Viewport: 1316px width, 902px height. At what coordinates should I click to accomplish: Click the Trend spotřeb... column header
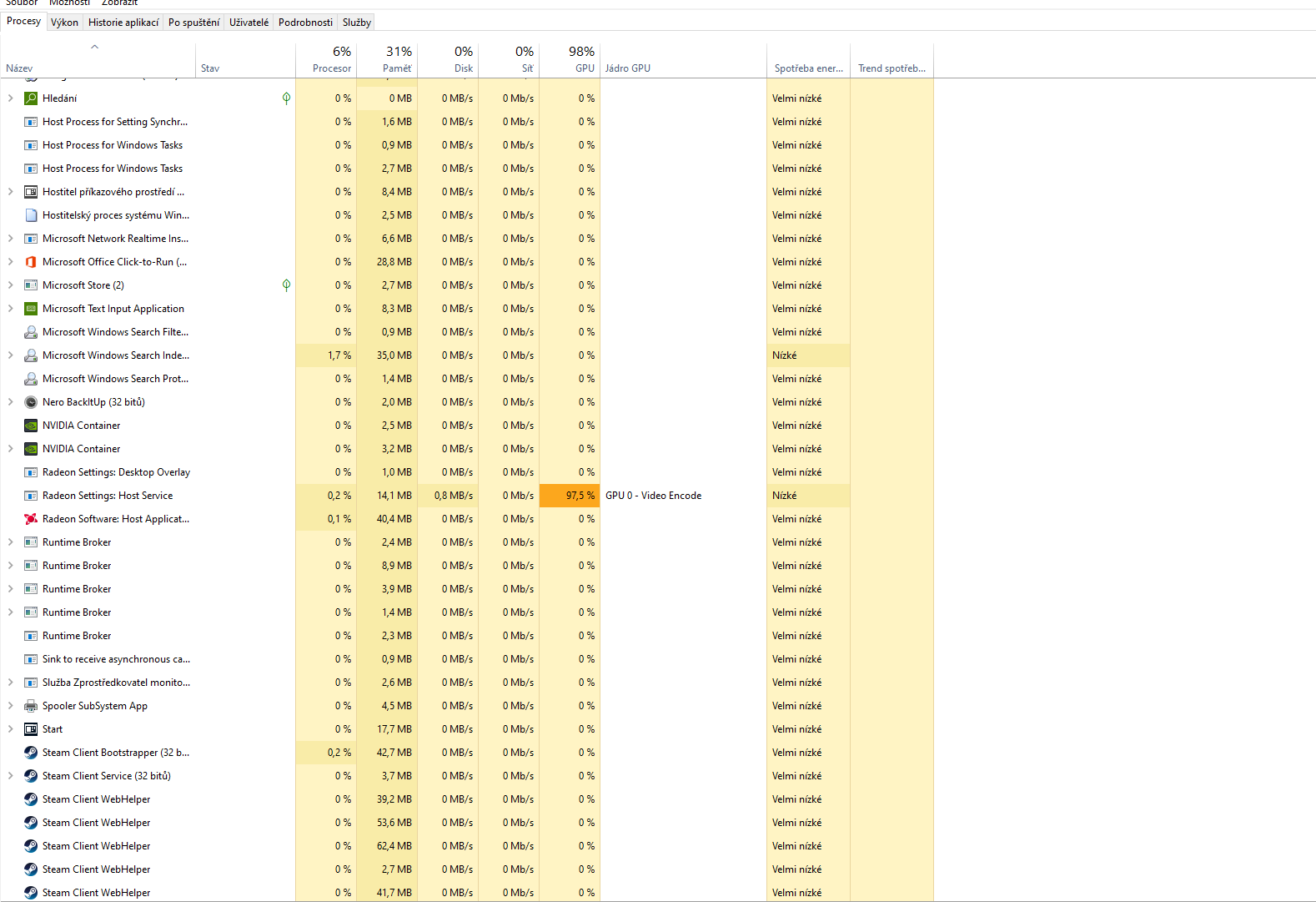[892, 60]
